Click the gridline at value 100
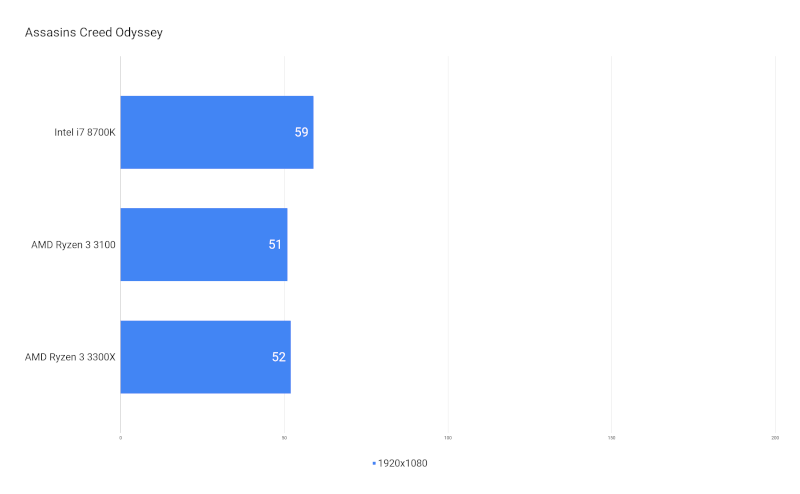The image size is (800, 494). click(448, 244)
